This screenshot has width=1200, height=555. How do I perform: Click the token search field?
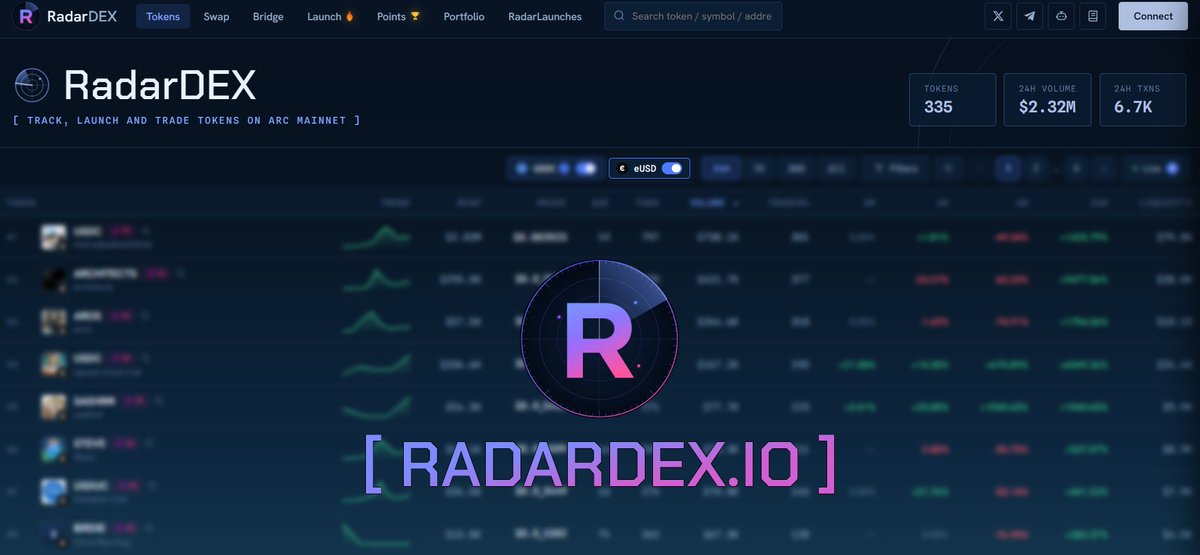click(x=693, y=16)
